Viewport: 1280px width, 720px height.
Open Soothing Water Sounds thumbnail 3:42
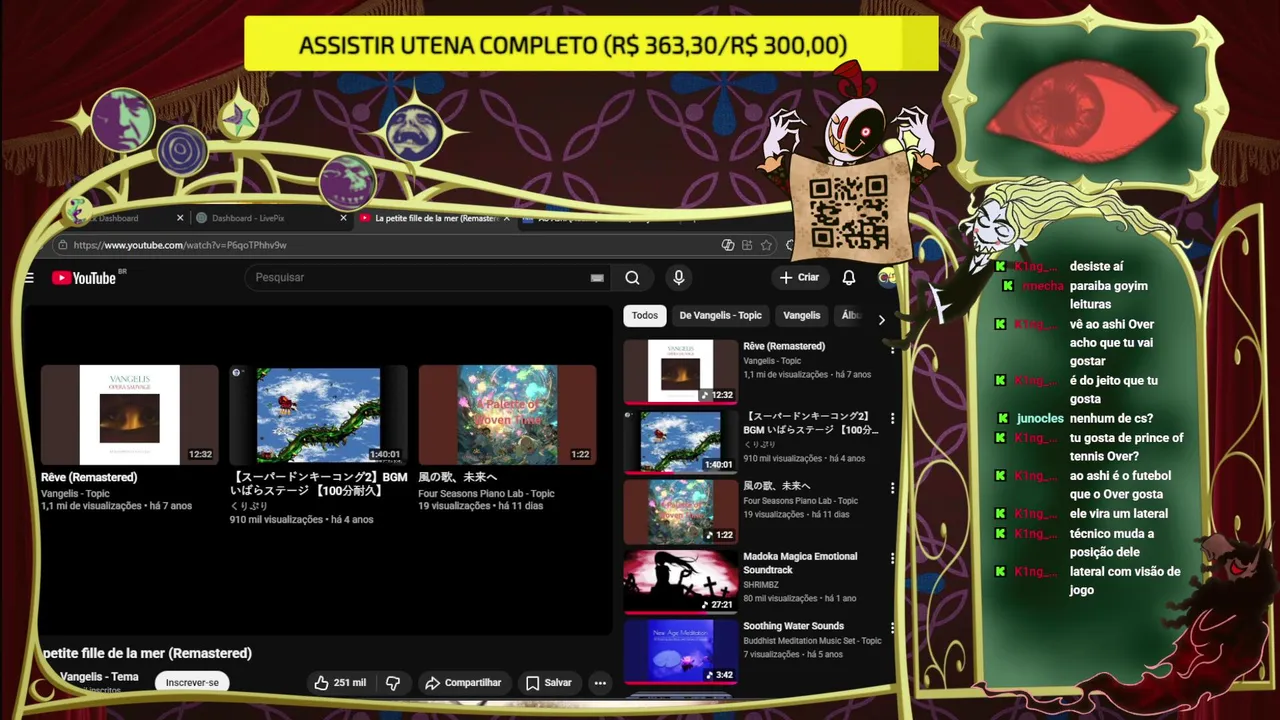(680, 652)
